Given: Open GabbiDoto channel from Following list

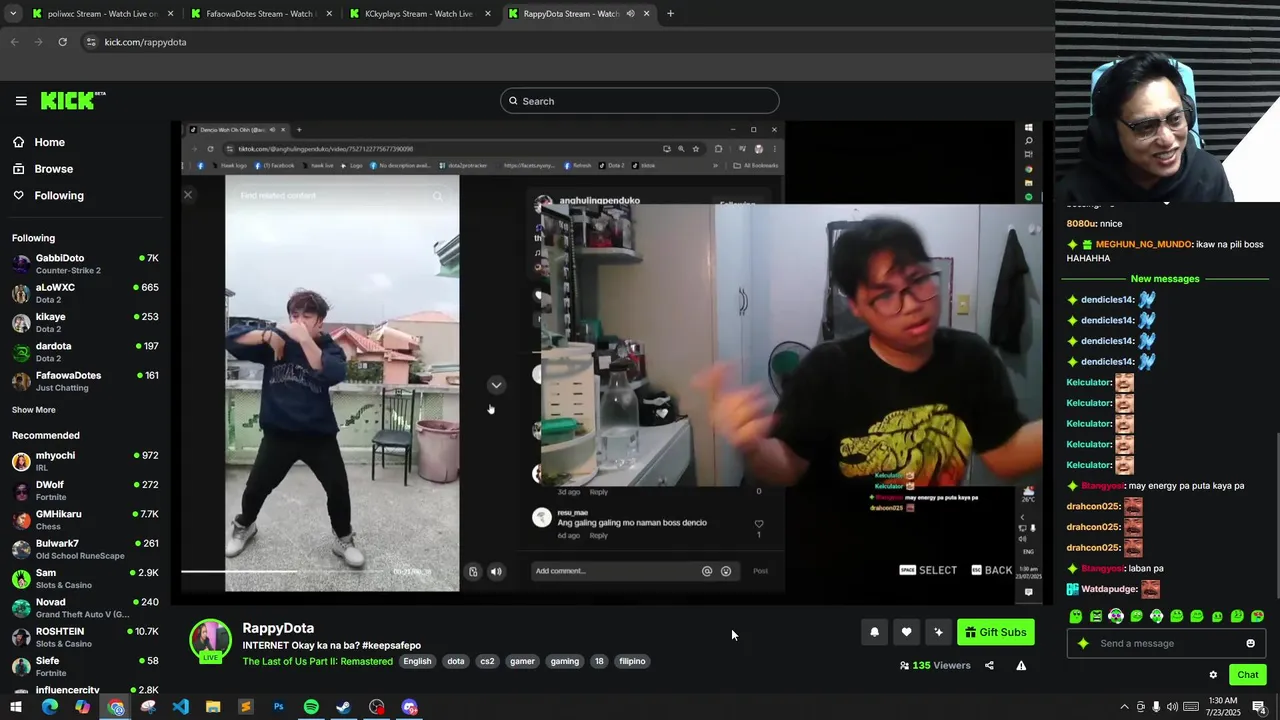Looking at the screenshot, I should click(x=85, y=264).
